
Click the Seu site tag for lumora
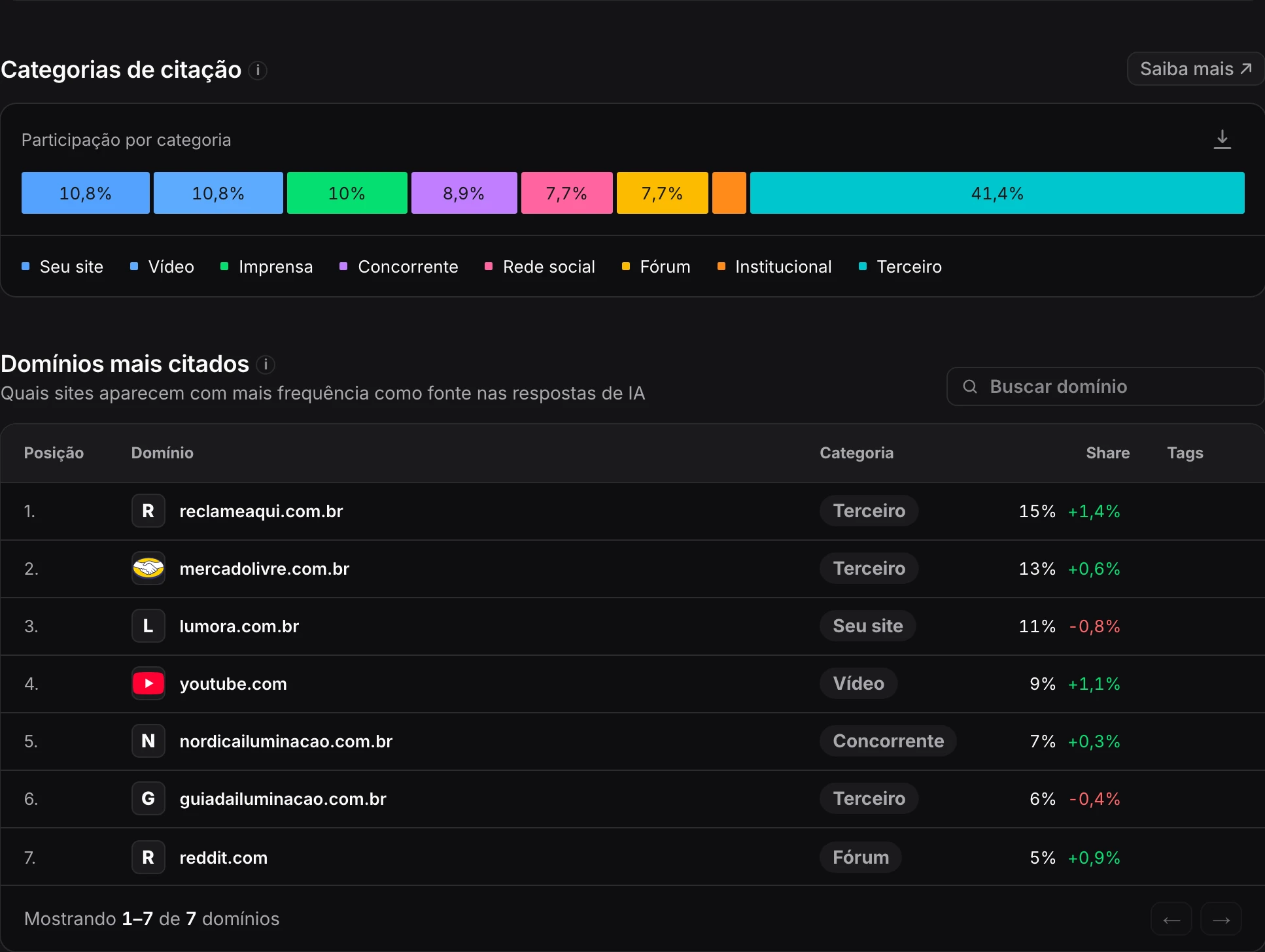tap(868, 626)
